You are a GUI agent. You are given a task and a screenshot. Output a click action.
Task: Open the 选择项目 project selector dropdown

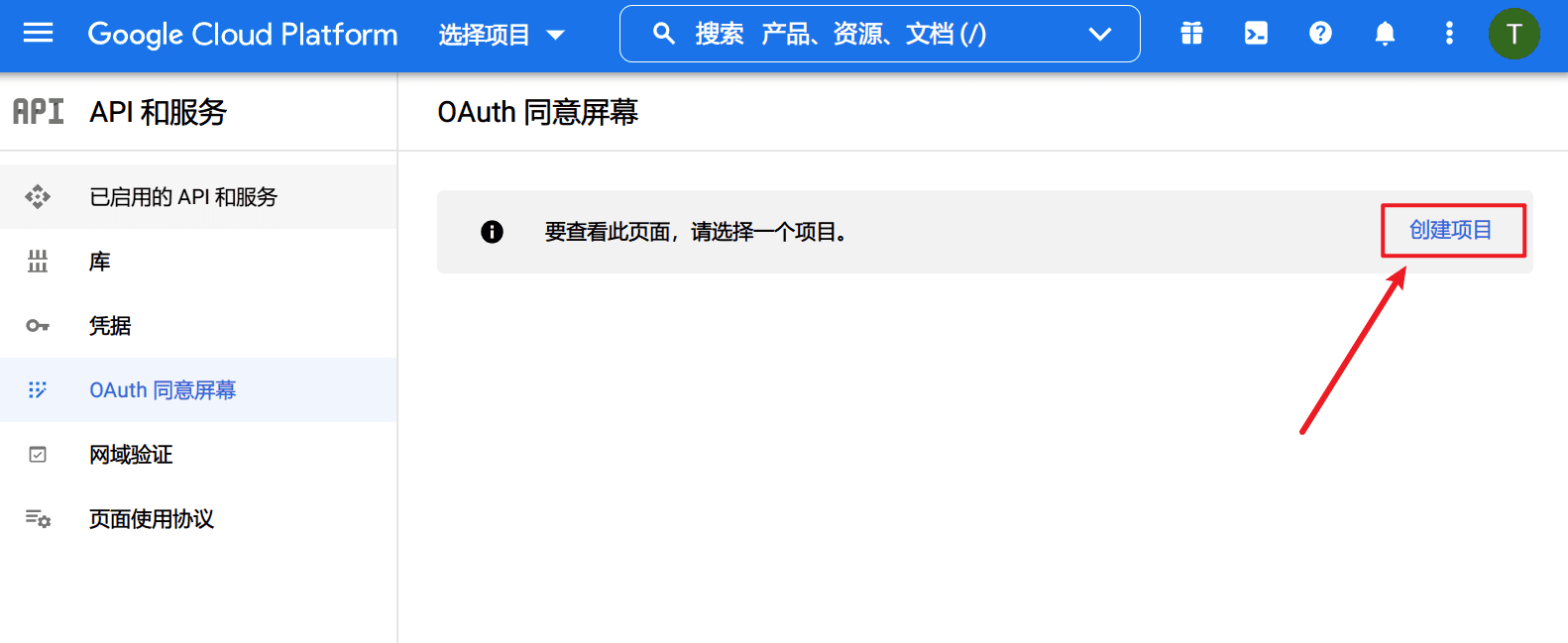(x=502, y=35)
